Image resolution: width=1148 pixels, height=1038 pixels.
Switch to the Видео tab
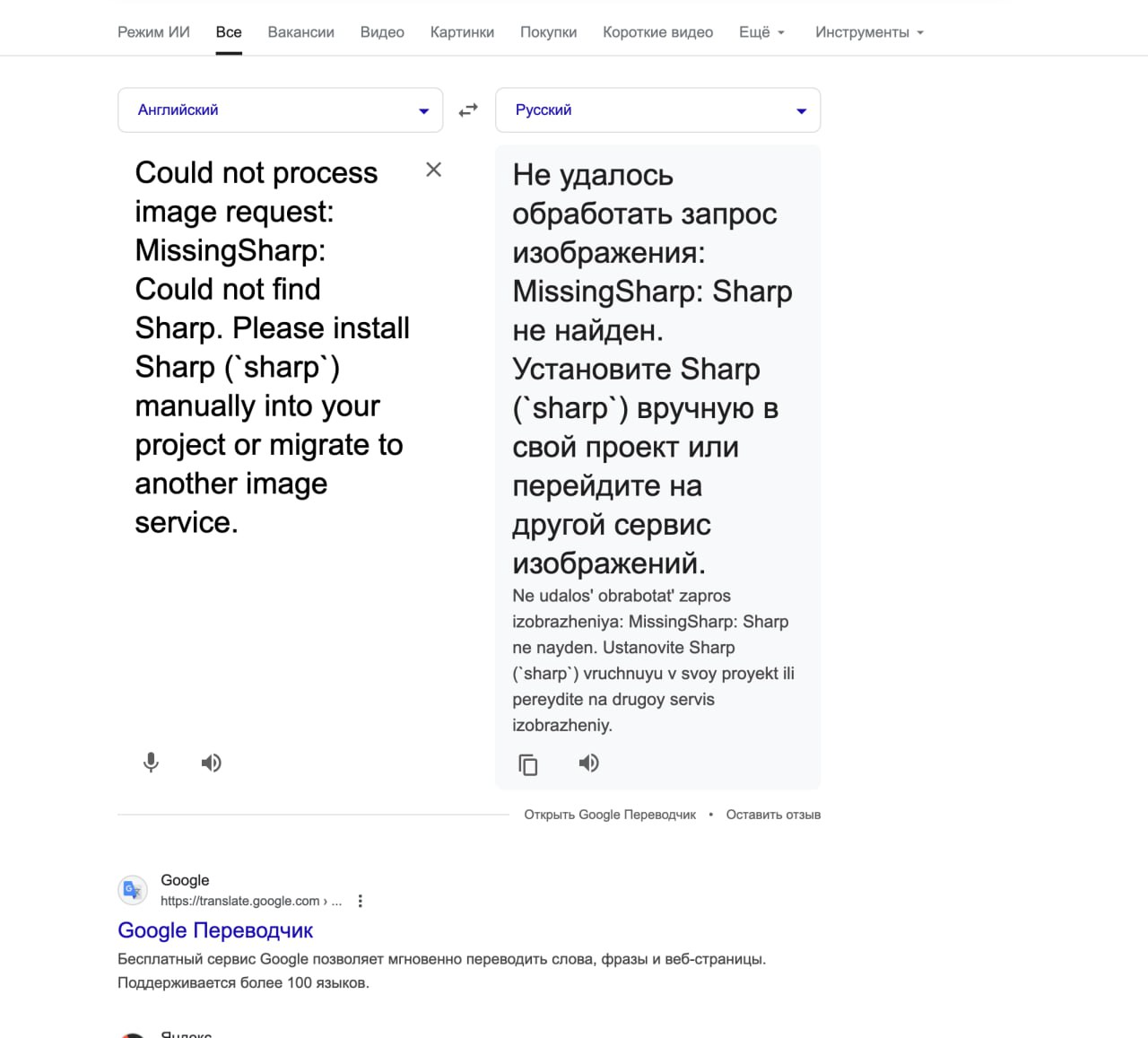tap(382, 32)
